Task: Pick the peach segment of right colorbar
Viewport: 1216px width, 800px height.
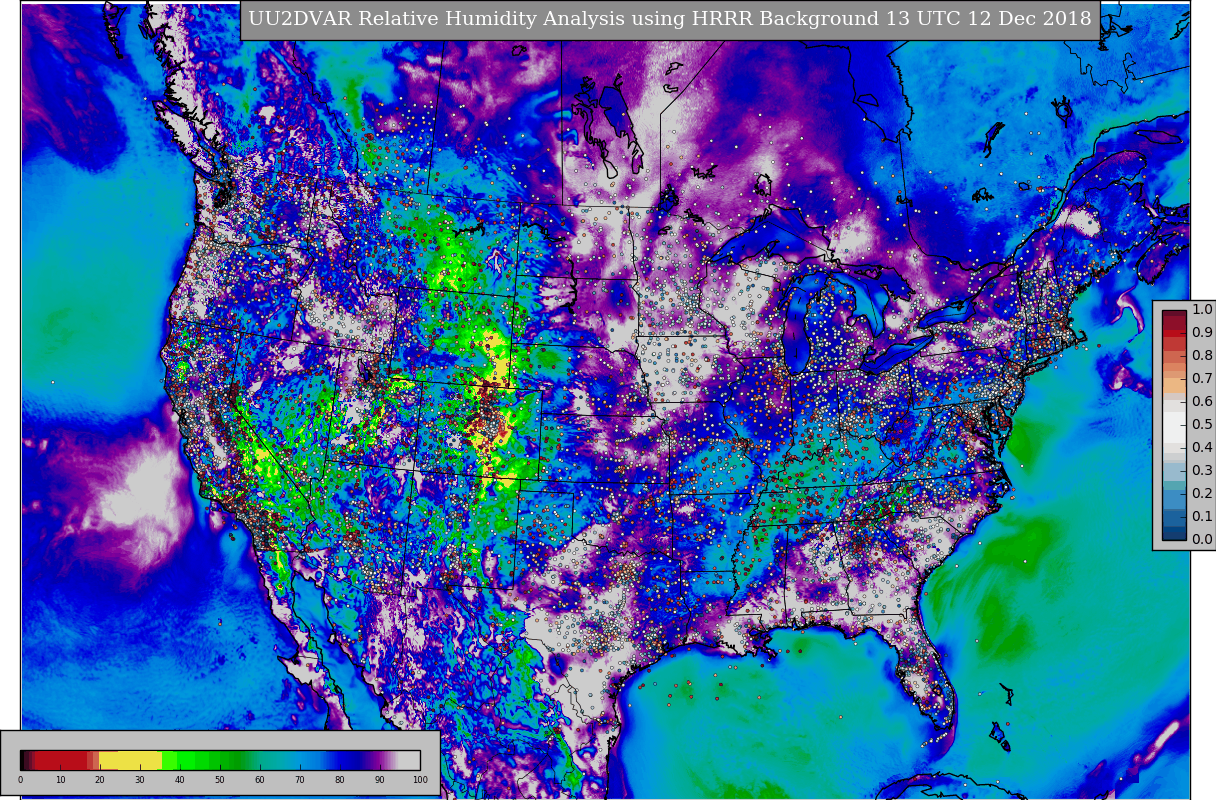Action: (1174, 385)
